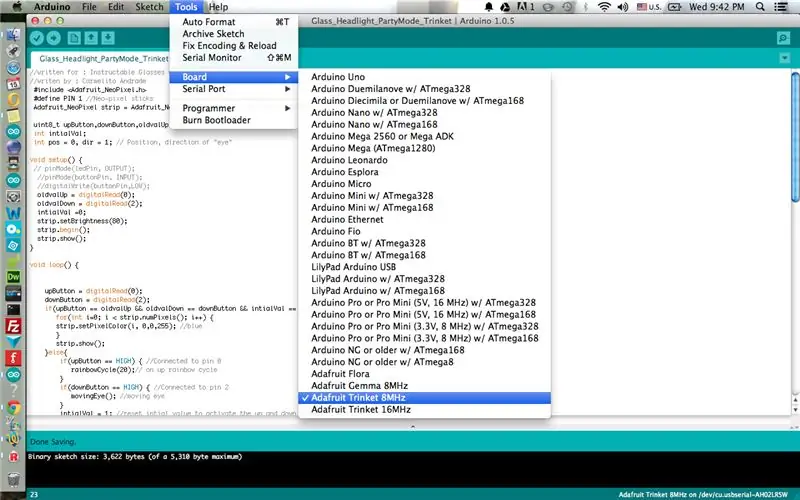Viewport: 800px width, 500px height.
Task: Click the Save sketch down-arrow icon
Action: pos(108,38)
